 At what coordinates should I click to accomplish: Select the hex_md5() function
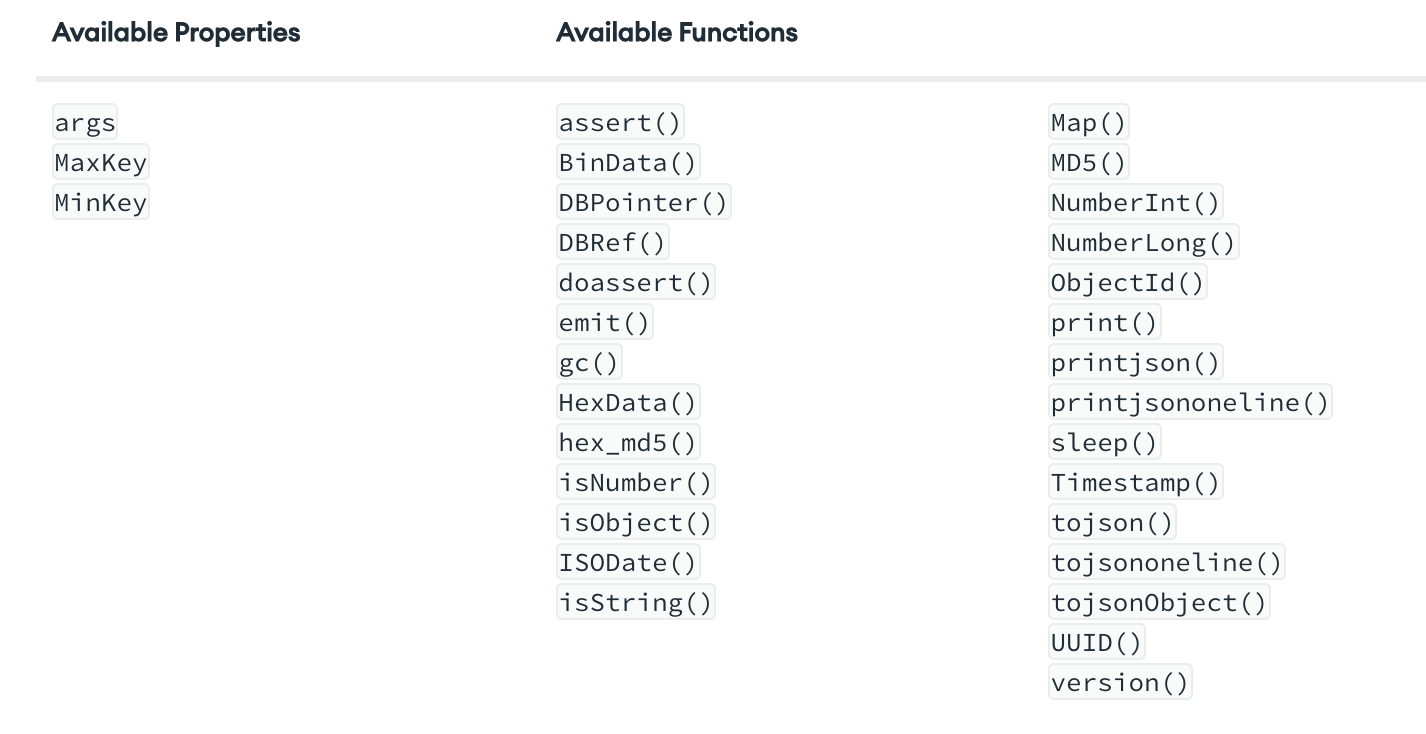point(628,443)
